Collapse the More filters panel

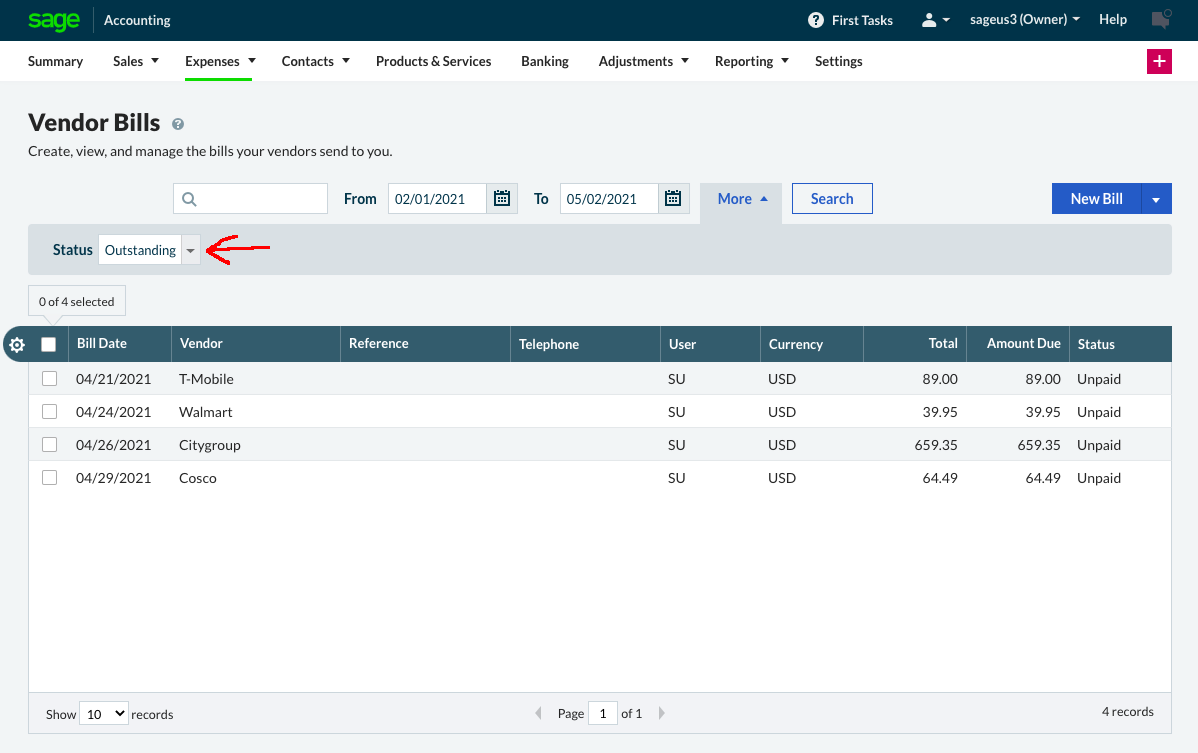(x=740, y=198)
